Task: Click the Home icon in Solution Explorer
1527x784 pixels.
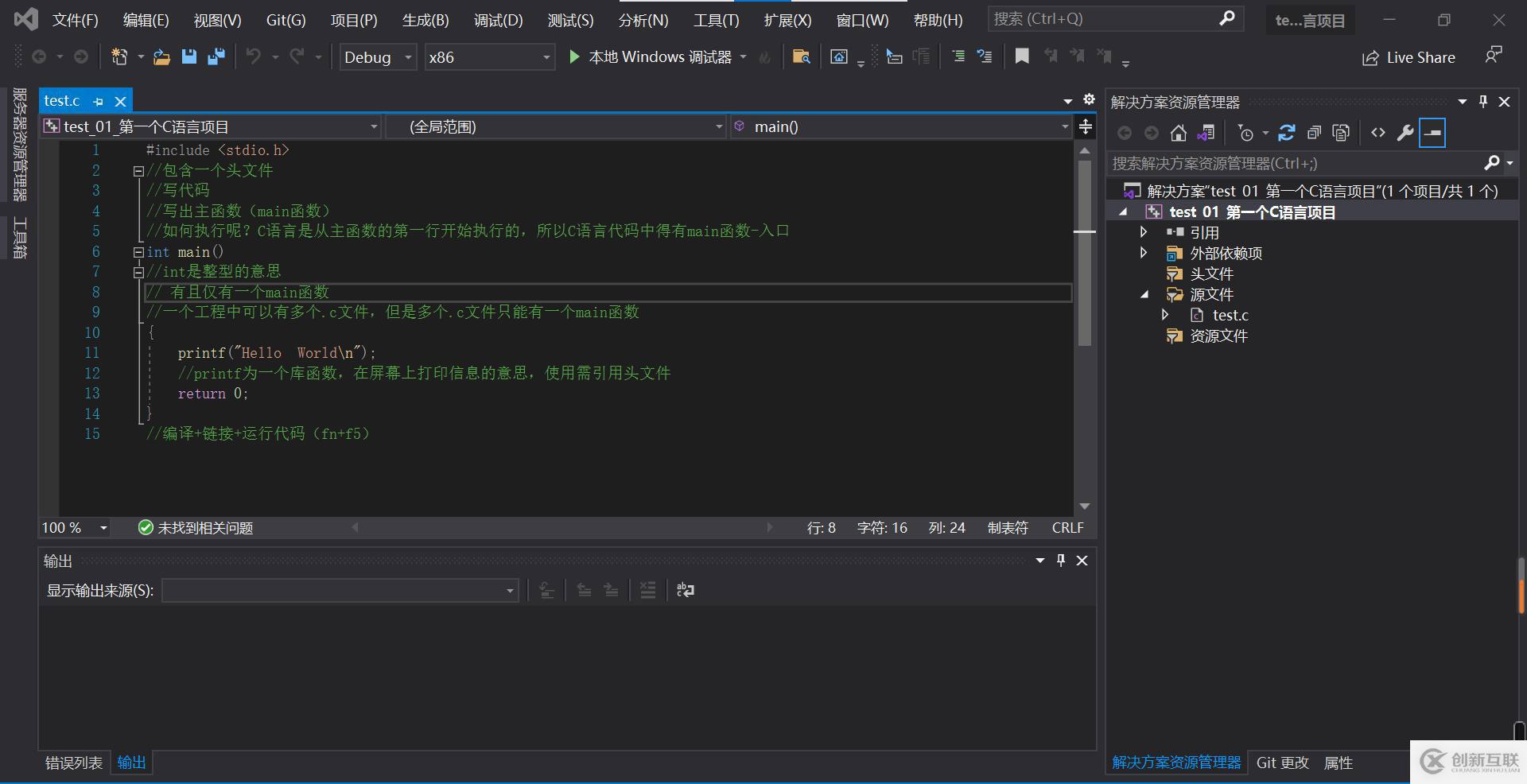Action: 1178,133
